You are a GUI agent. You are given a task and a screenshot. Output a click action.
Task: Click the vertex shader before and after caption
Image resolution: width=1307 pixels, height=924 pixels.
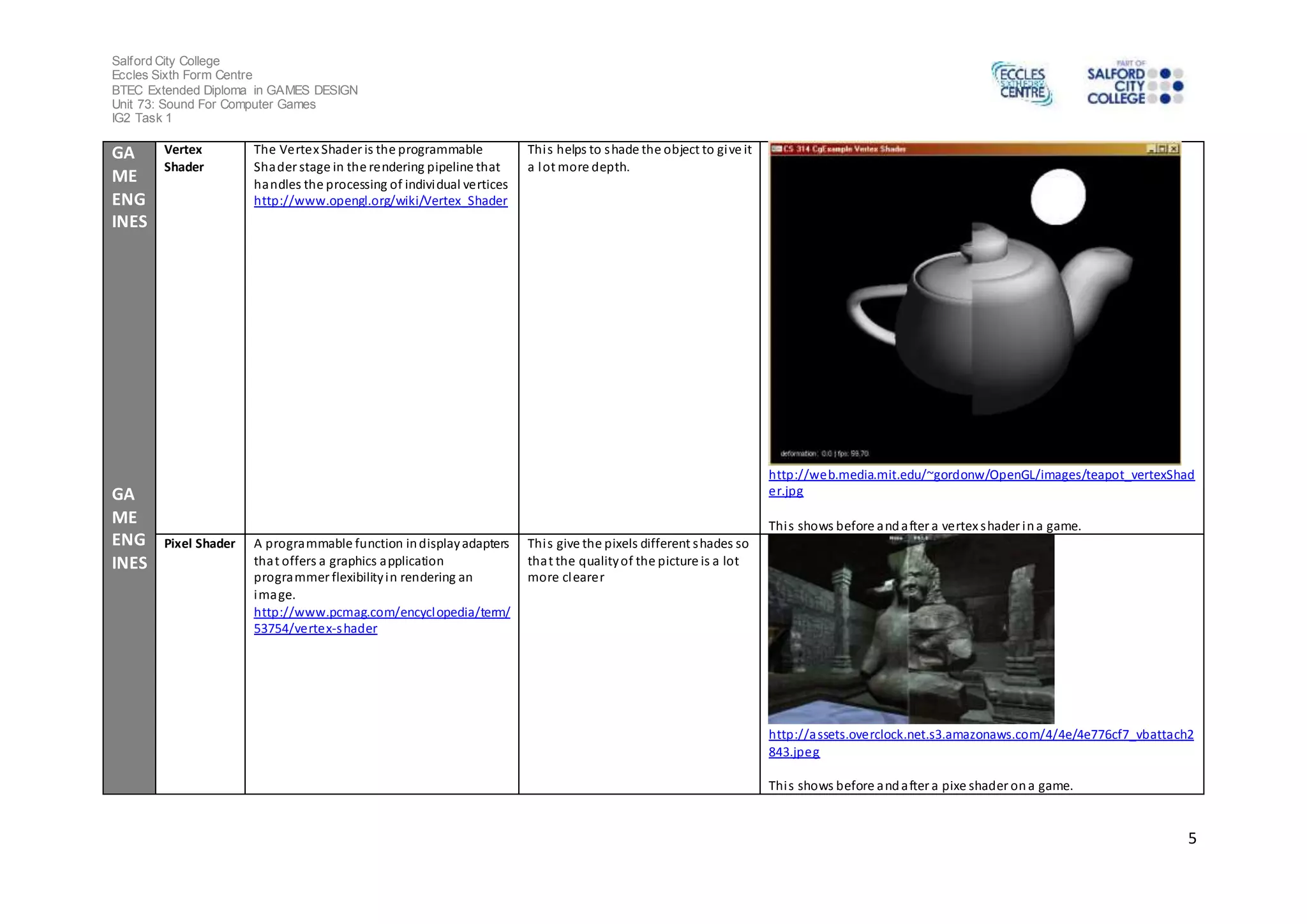923,526
